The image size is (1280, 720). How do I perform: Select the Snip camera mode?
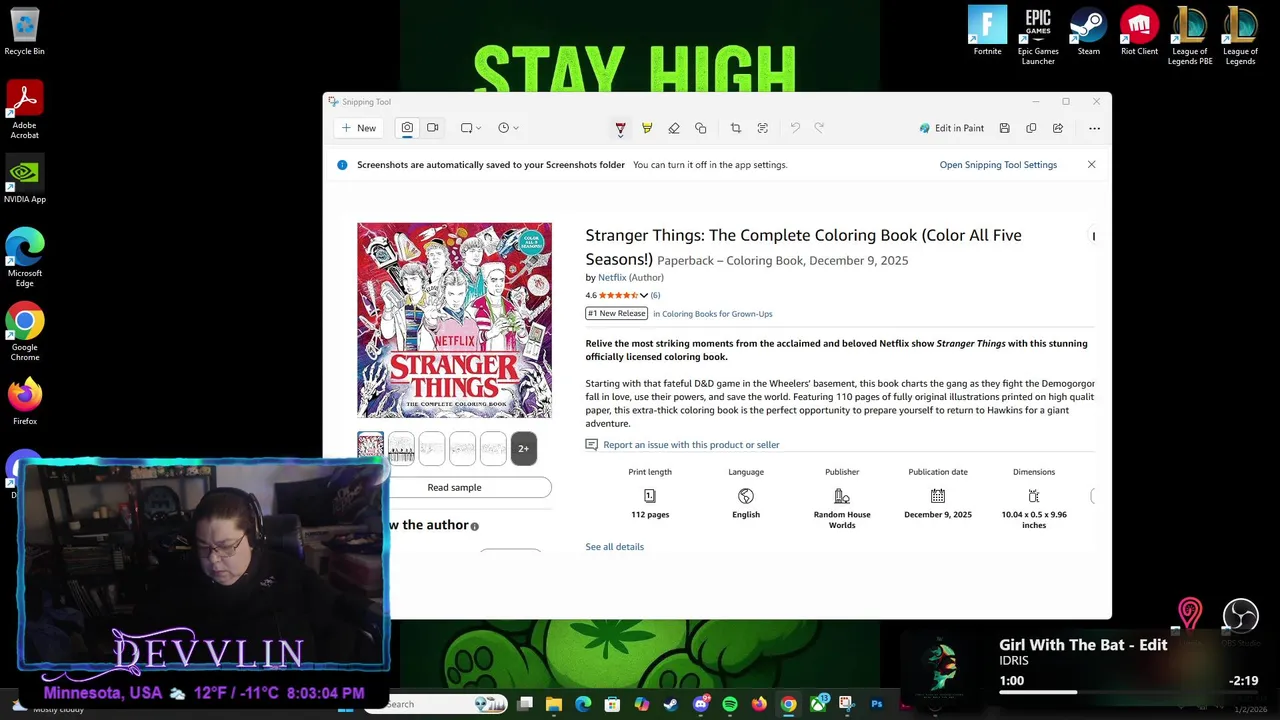tap(407, 128)
